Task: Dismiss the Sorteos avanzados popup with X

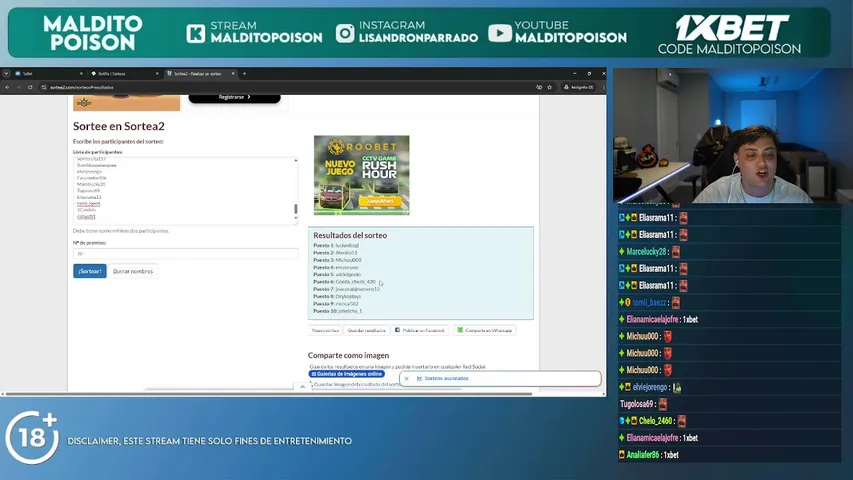Action: pyautogui.click(x=406, y=378)
